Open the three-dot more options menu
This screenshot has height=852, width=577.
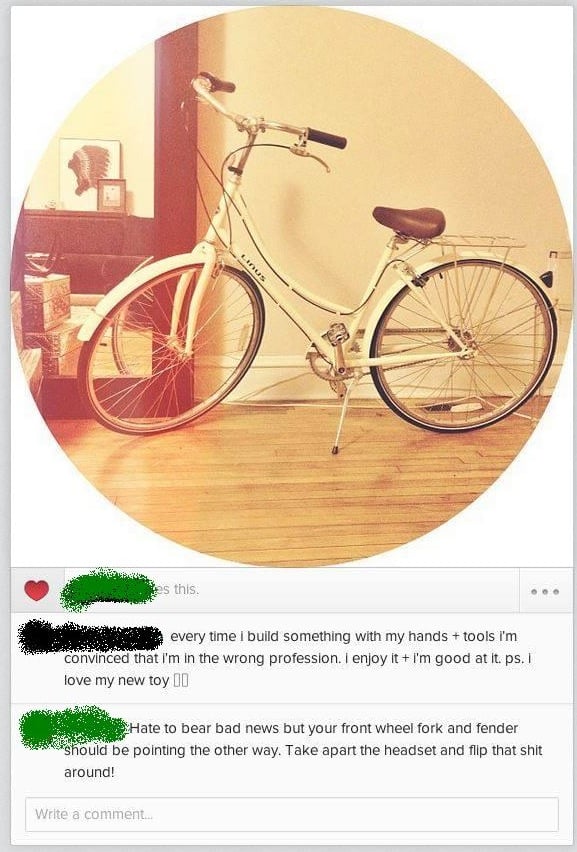pos(545,591)
